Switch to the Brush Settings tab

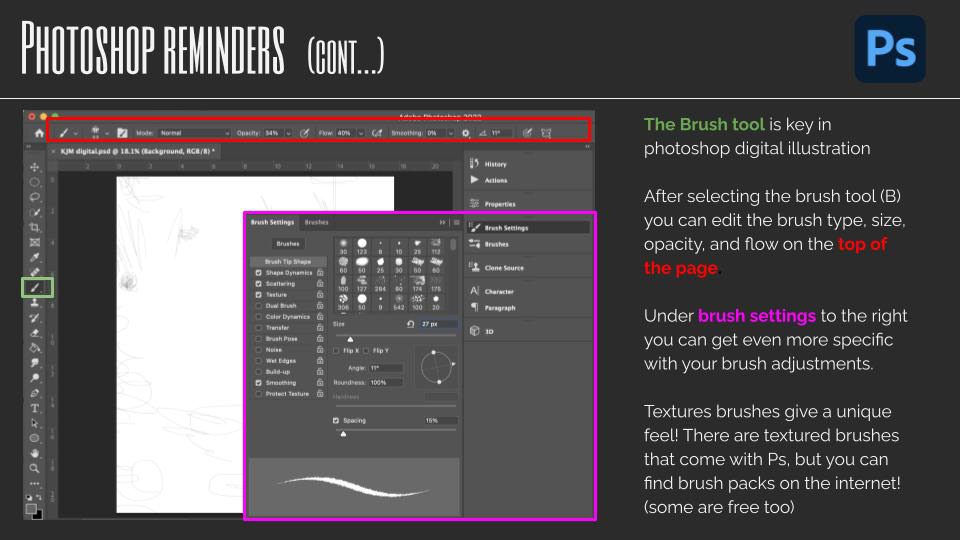click(x=272, y=222)
